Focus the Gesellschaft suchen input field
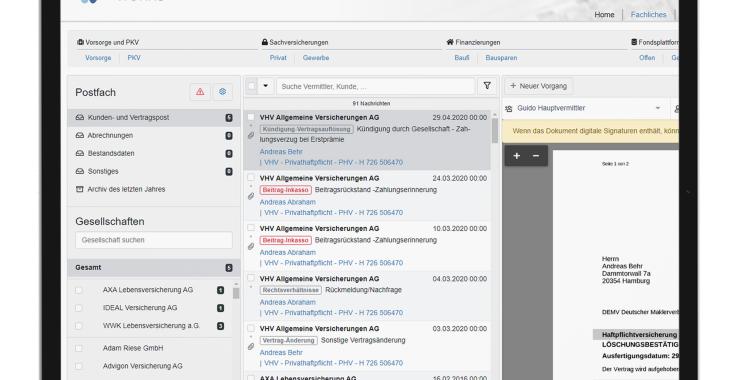This screenshot has width=740, height=380. [x=154, y=240]
